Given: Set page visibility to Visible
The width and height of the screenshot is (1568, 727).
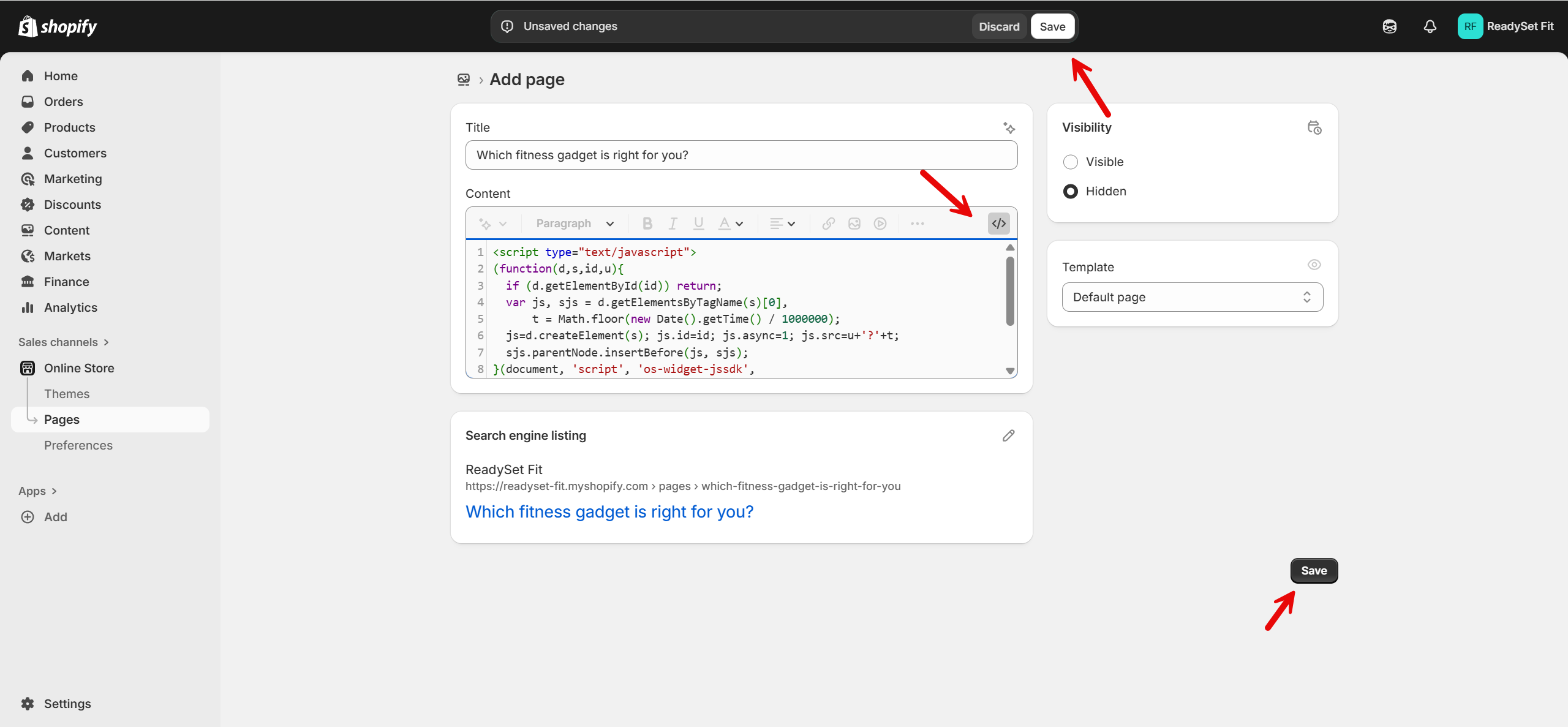Looking at the screenshot, I should click(1070, 162).
